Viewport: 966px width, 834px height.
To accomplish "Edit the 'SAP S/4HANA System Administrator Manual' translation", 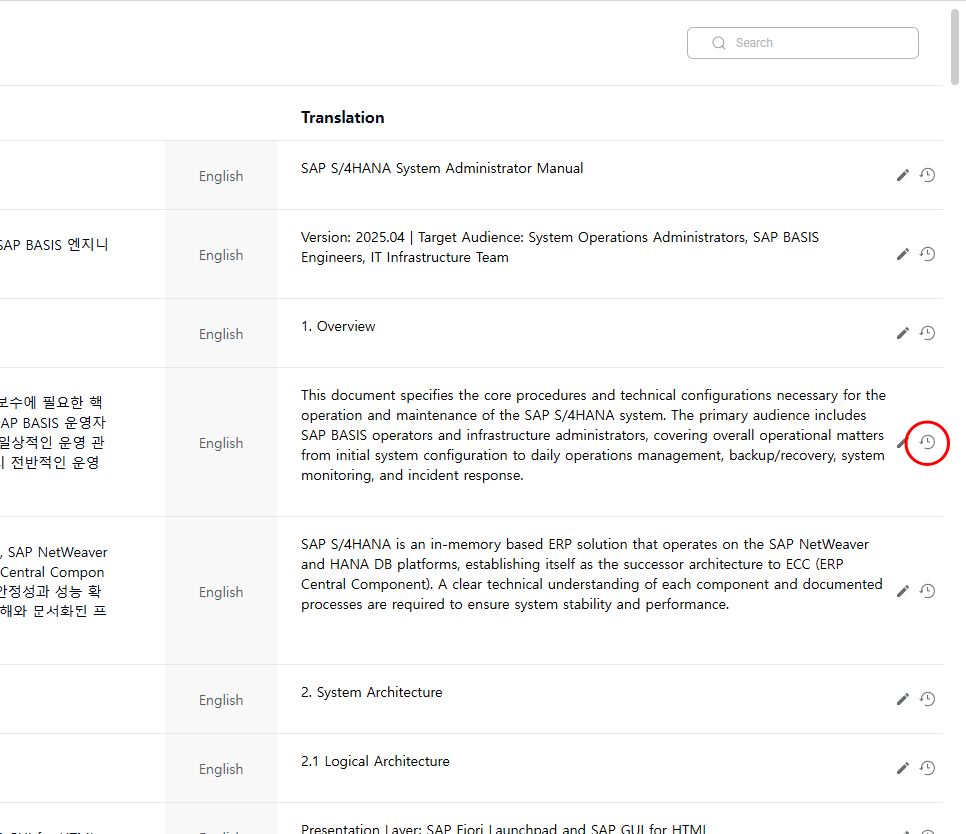I will pos(902,176).
